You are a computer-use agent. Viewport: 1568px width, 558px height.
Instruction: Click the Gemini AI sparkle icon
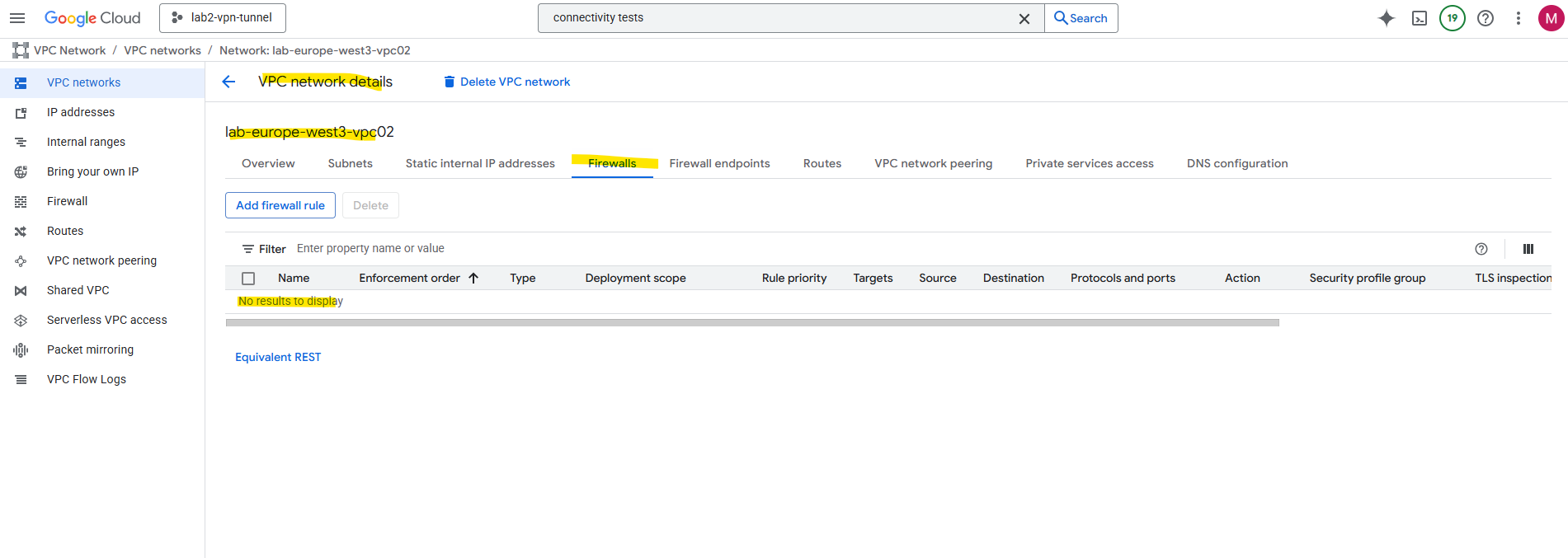[x=1386, y=18]
